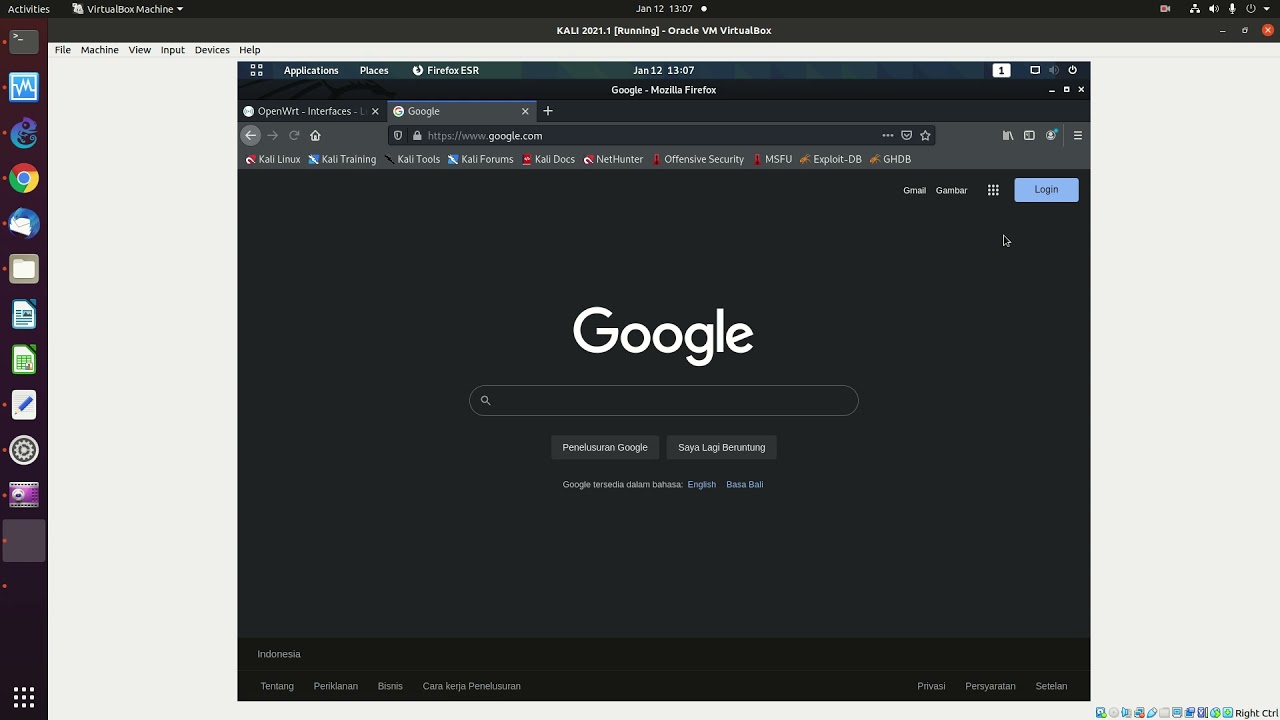Open Files manager from dock

[24, 269]
